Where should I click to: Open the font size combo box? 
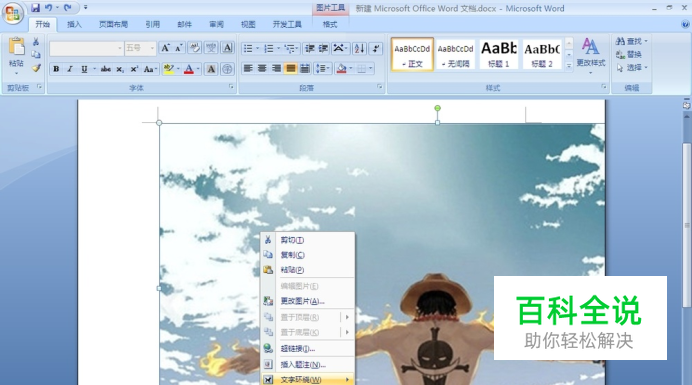click(x=140, y=48)
